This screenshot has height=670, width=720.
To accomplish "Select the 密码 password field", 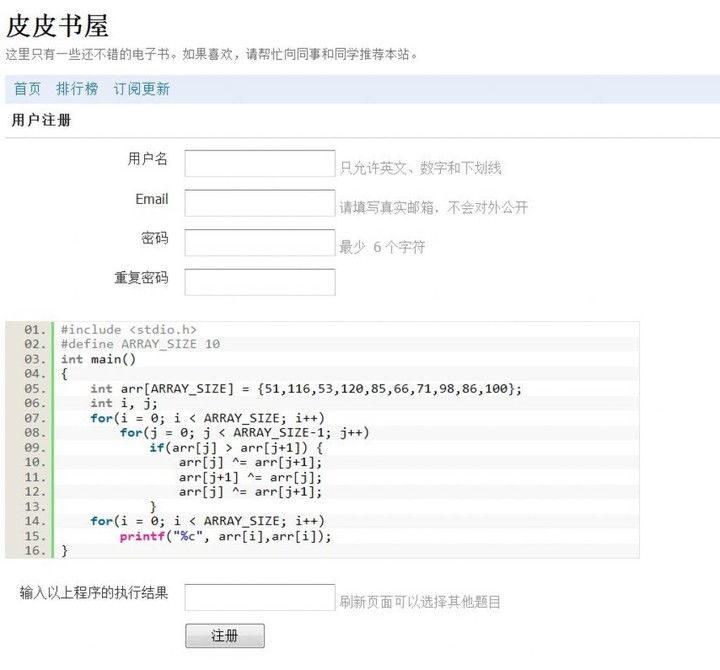I will (260, 242).
